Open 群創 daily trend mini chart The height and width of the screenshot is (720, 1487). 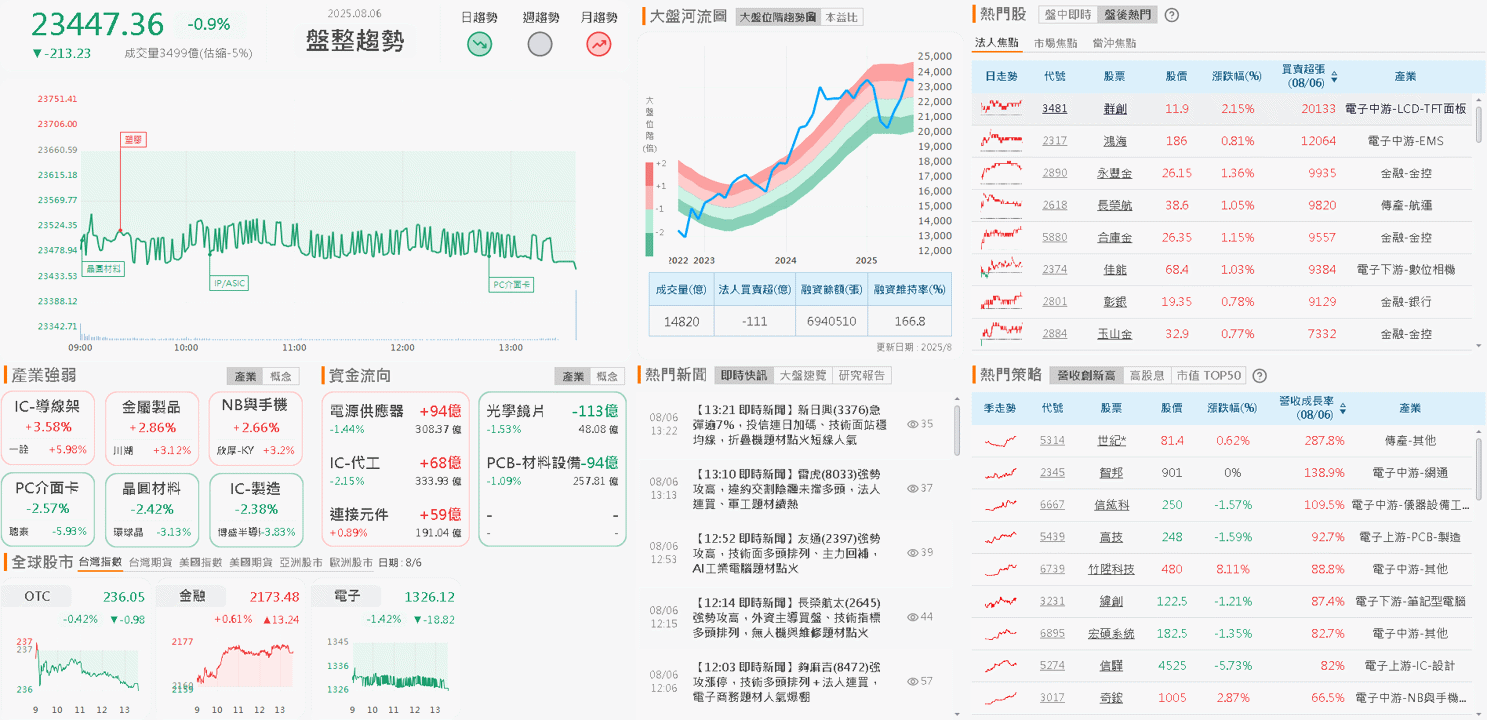point(1001,107)
